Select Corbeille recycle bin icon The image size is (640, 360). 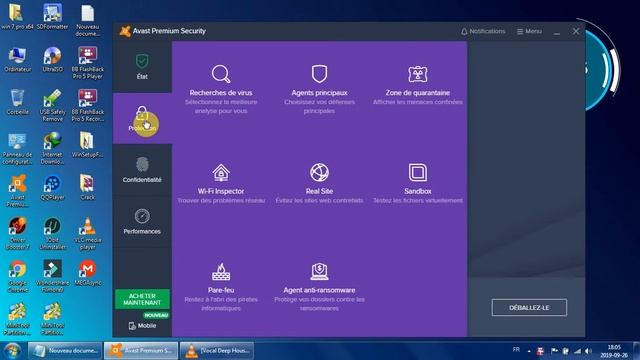pos(17,102)
